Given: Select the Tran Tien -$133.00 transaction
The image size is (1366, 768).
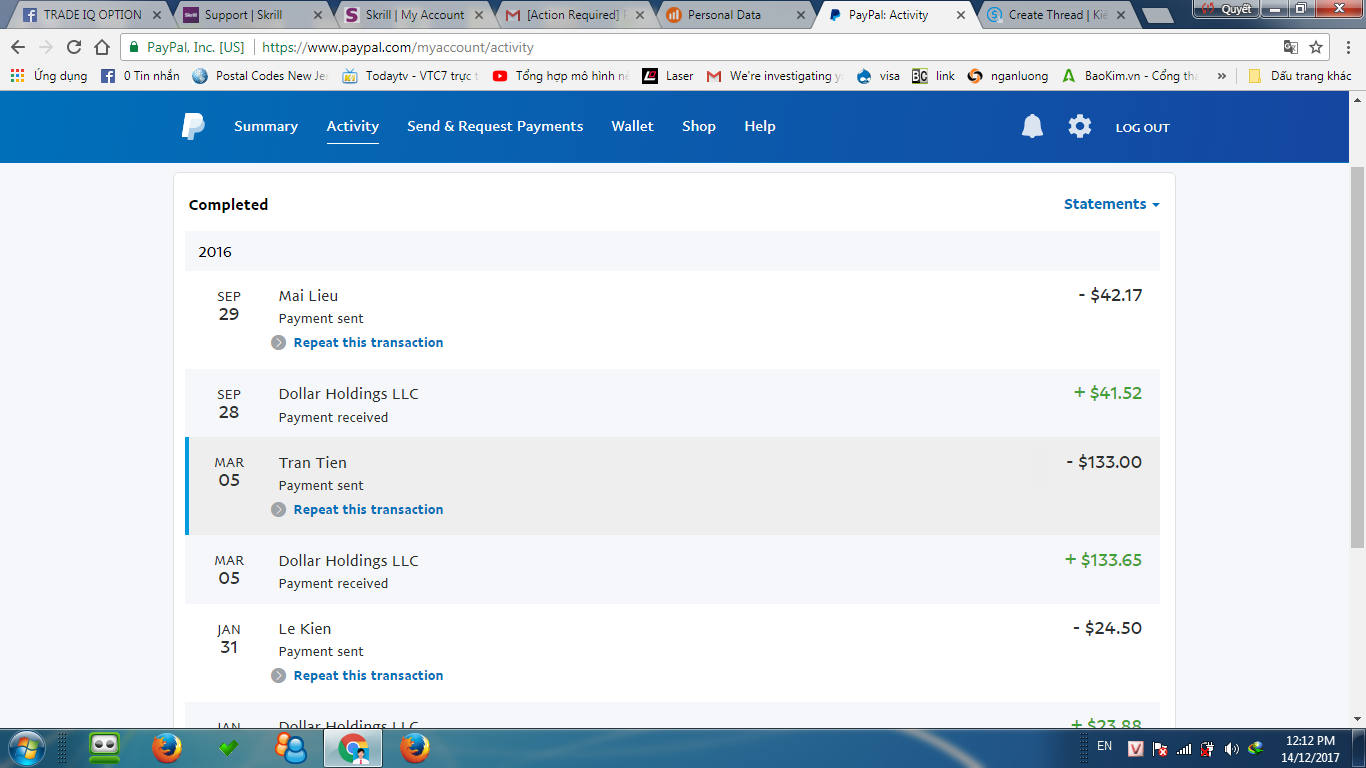Looking at the screenshot, I should pyautogui.click(x=672, y=486).
